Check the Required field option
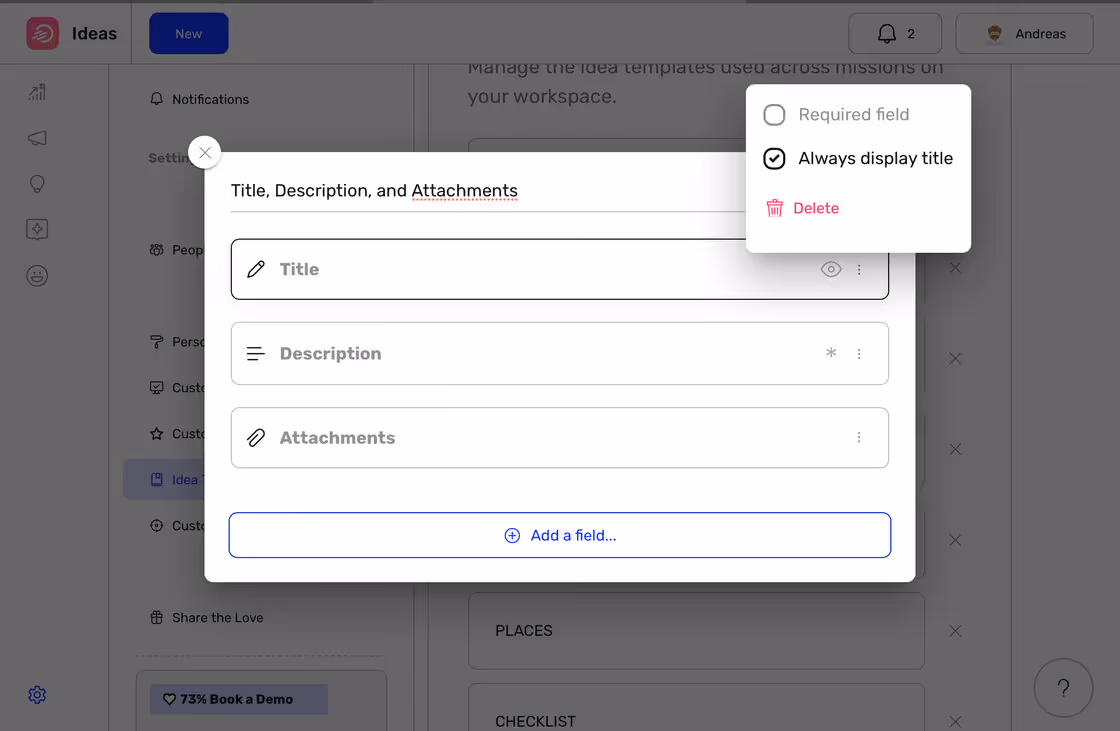This screenshot has width=1120, height=731. click(774, 115)
